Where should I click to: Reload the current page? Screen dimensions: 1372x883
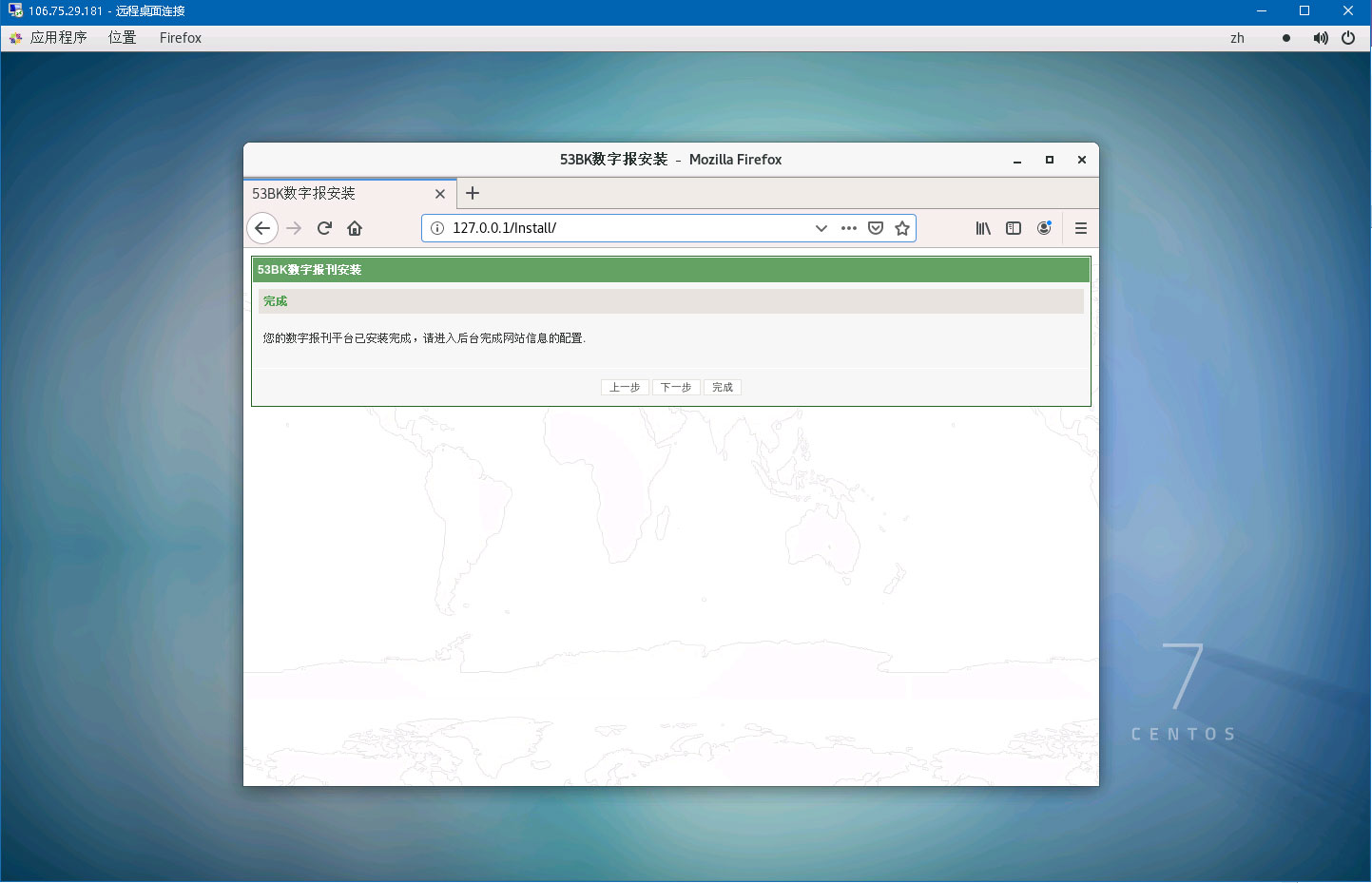pyautogui.click(x=324, y=228)
